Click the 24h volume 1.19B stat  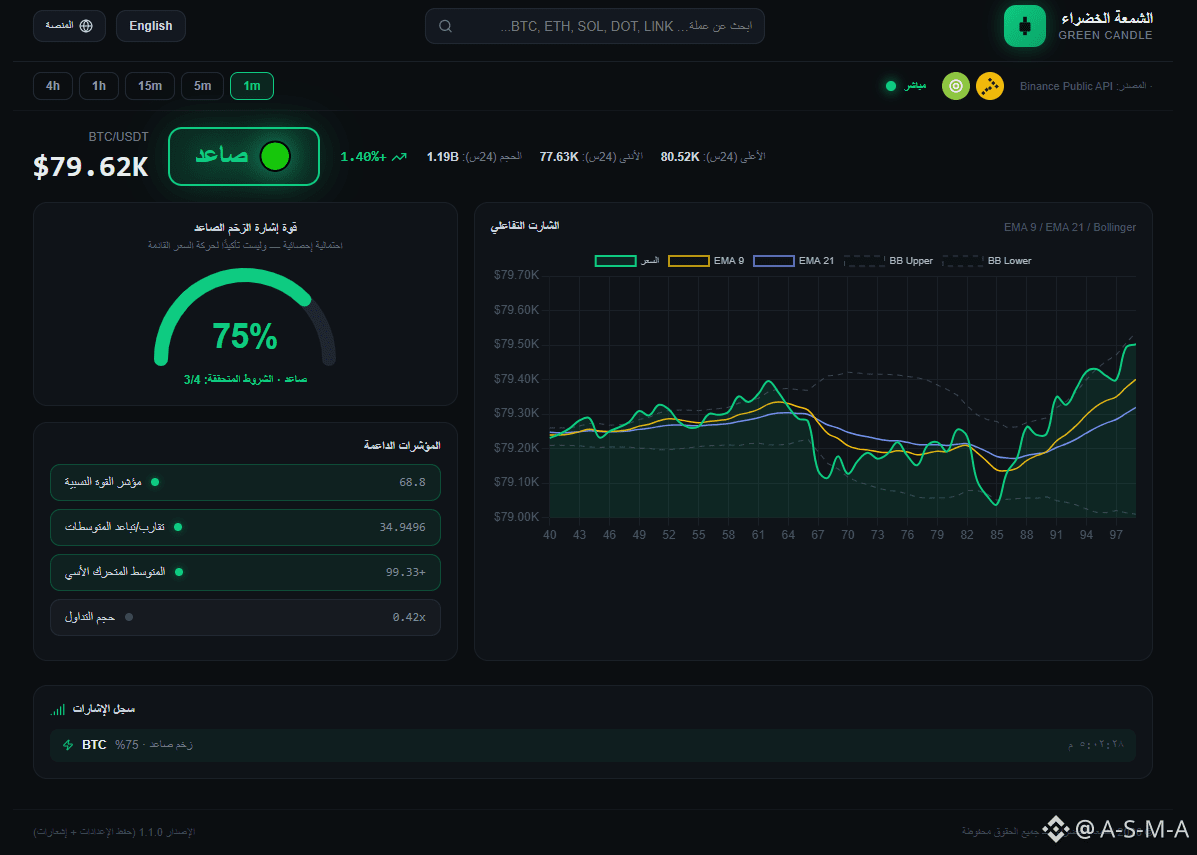pyautogui.click(x=474, y=156)
